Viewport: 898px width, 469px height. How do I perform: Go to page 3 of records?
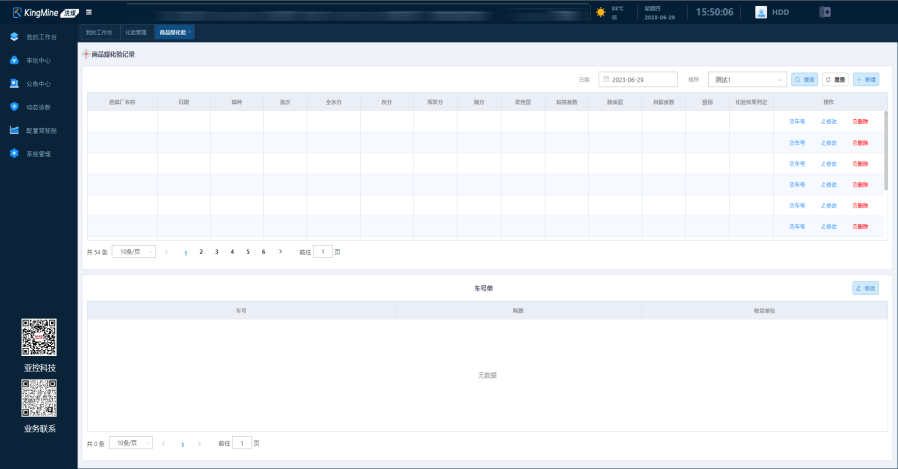pyautogui.click(x=216, y=252)
